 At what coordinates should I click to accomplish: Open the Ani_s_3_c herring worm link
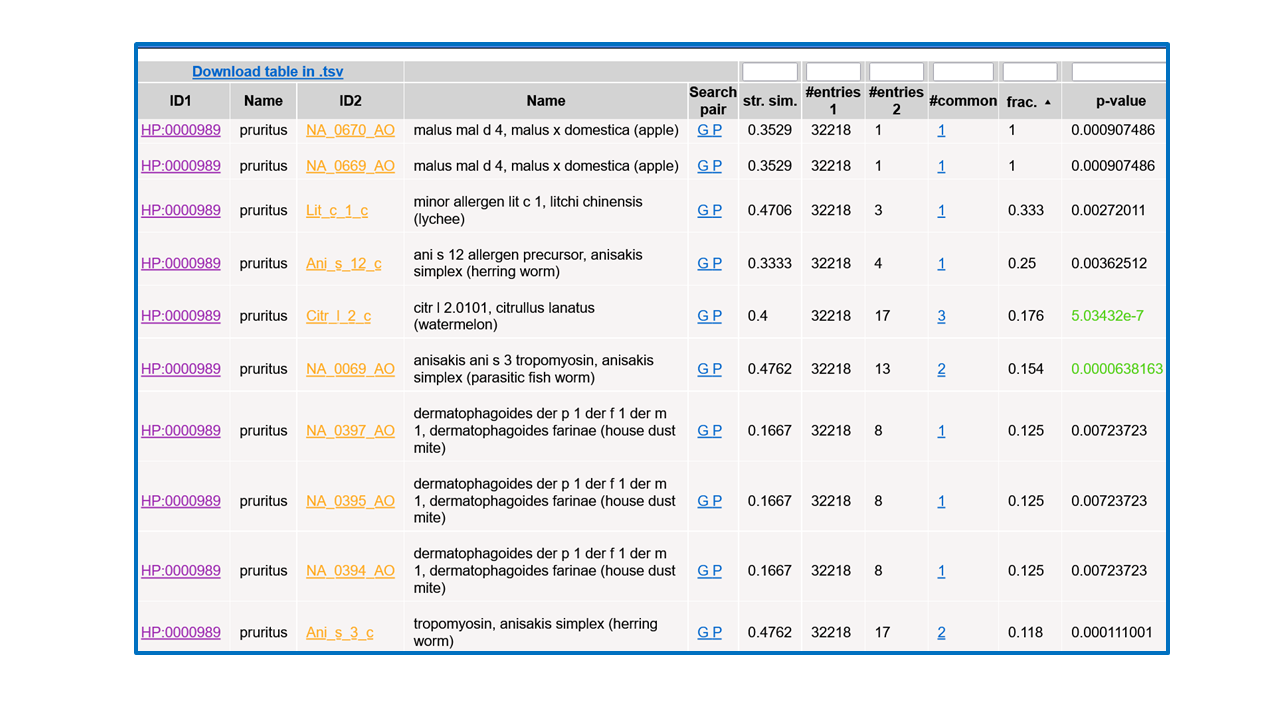(x=339, y=633)
